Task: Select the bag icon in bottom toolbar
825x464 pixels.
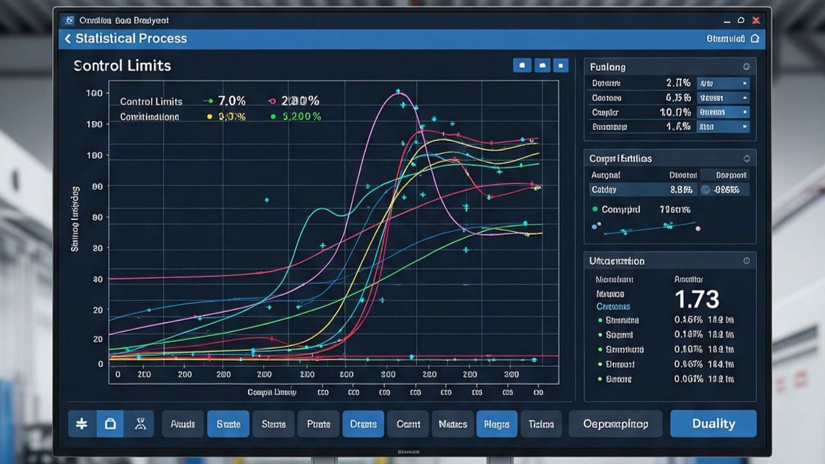Action: 110,423
